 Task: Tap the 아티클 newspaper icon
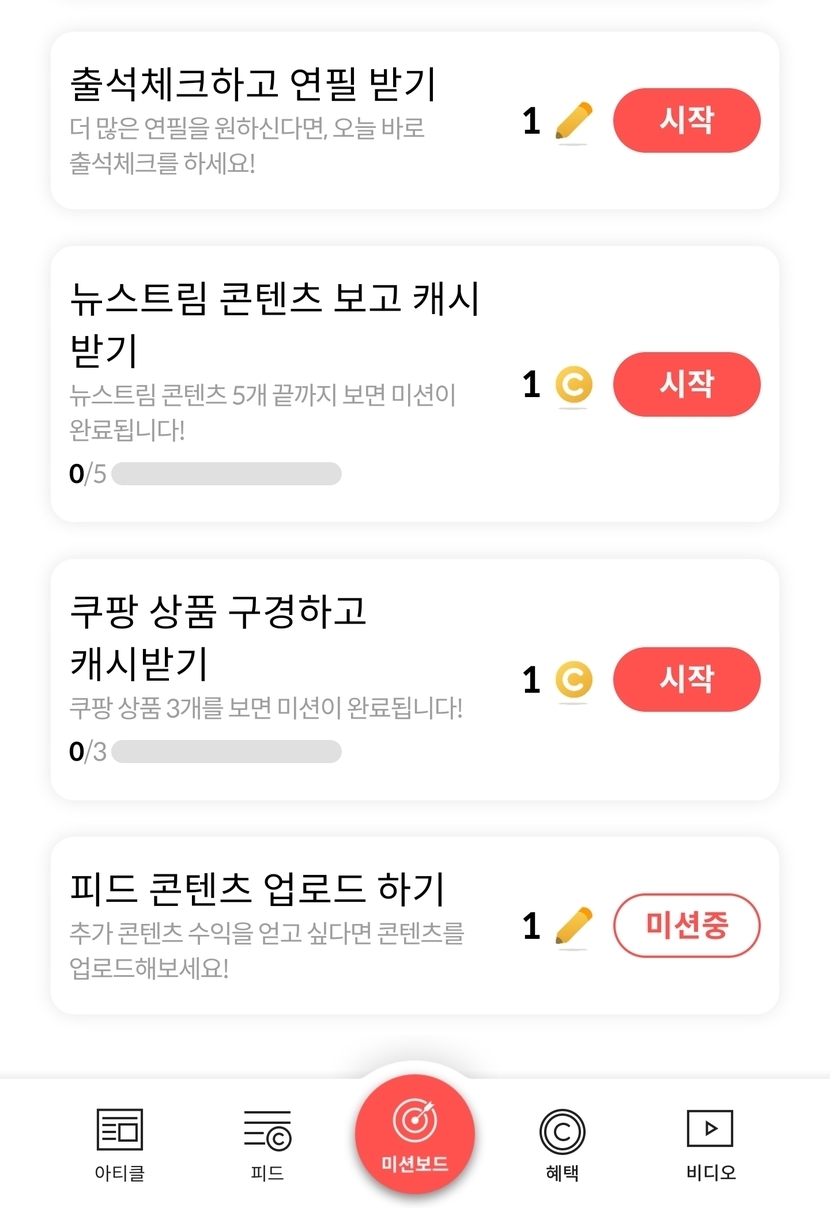120,1130
